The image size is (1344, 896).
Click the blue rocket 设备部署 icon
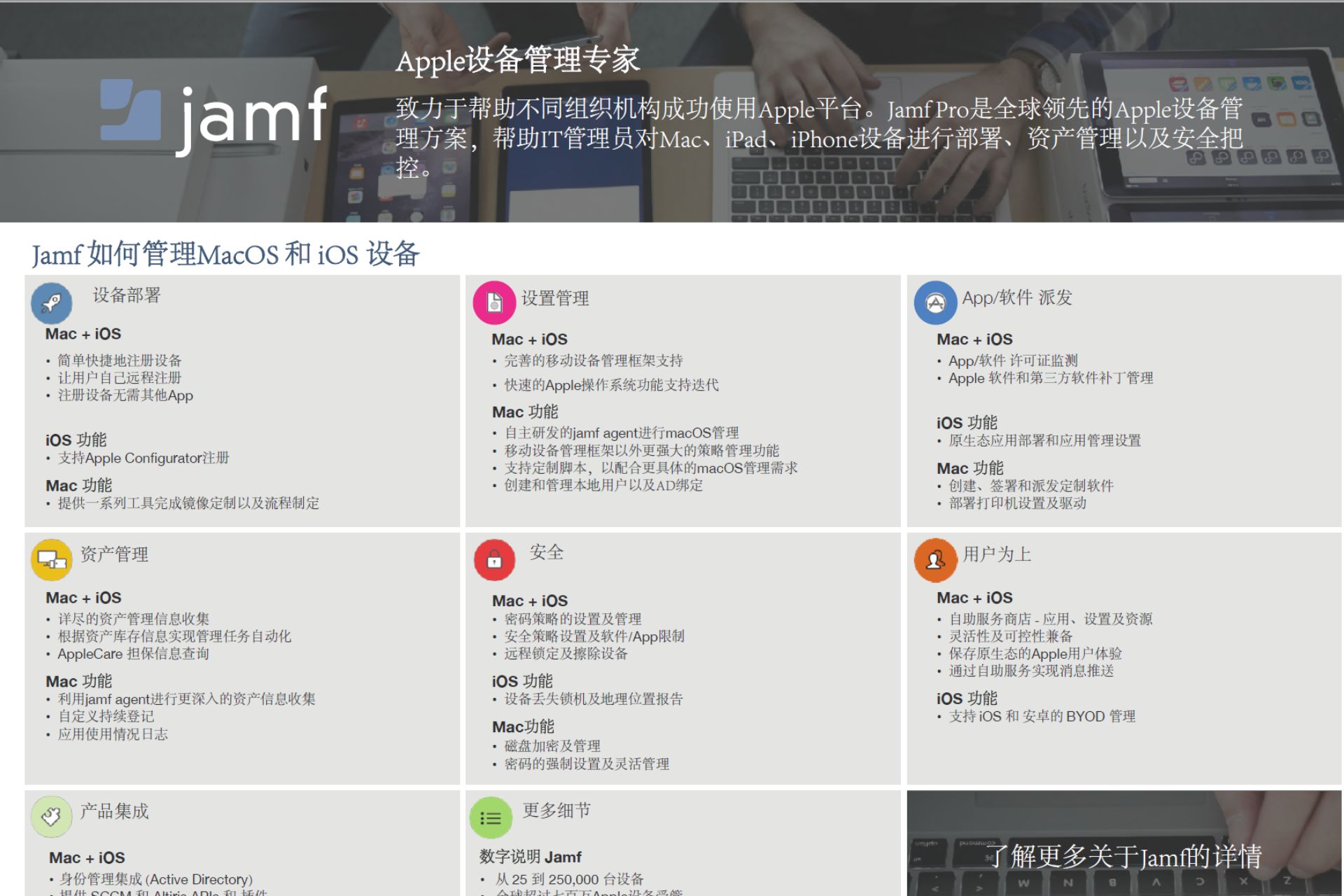click(52, 302)
